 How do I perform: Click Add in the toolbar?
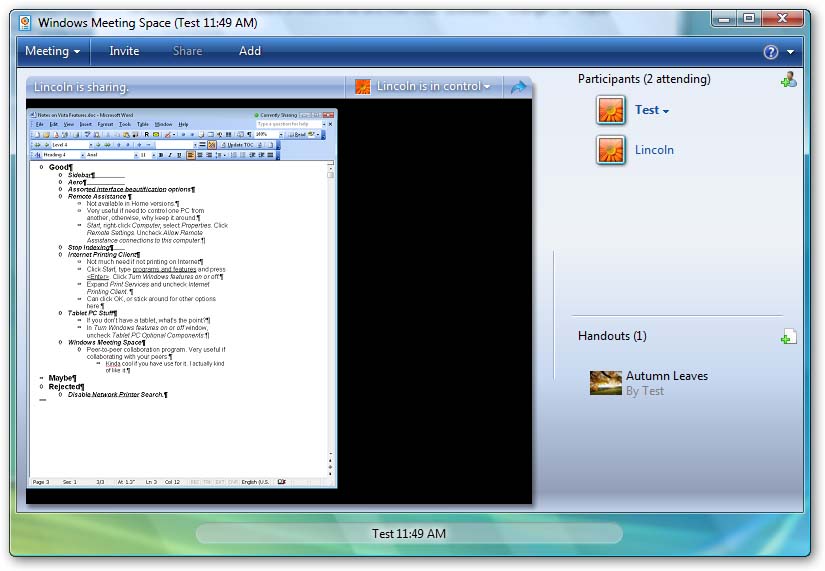tap(250, 51)
